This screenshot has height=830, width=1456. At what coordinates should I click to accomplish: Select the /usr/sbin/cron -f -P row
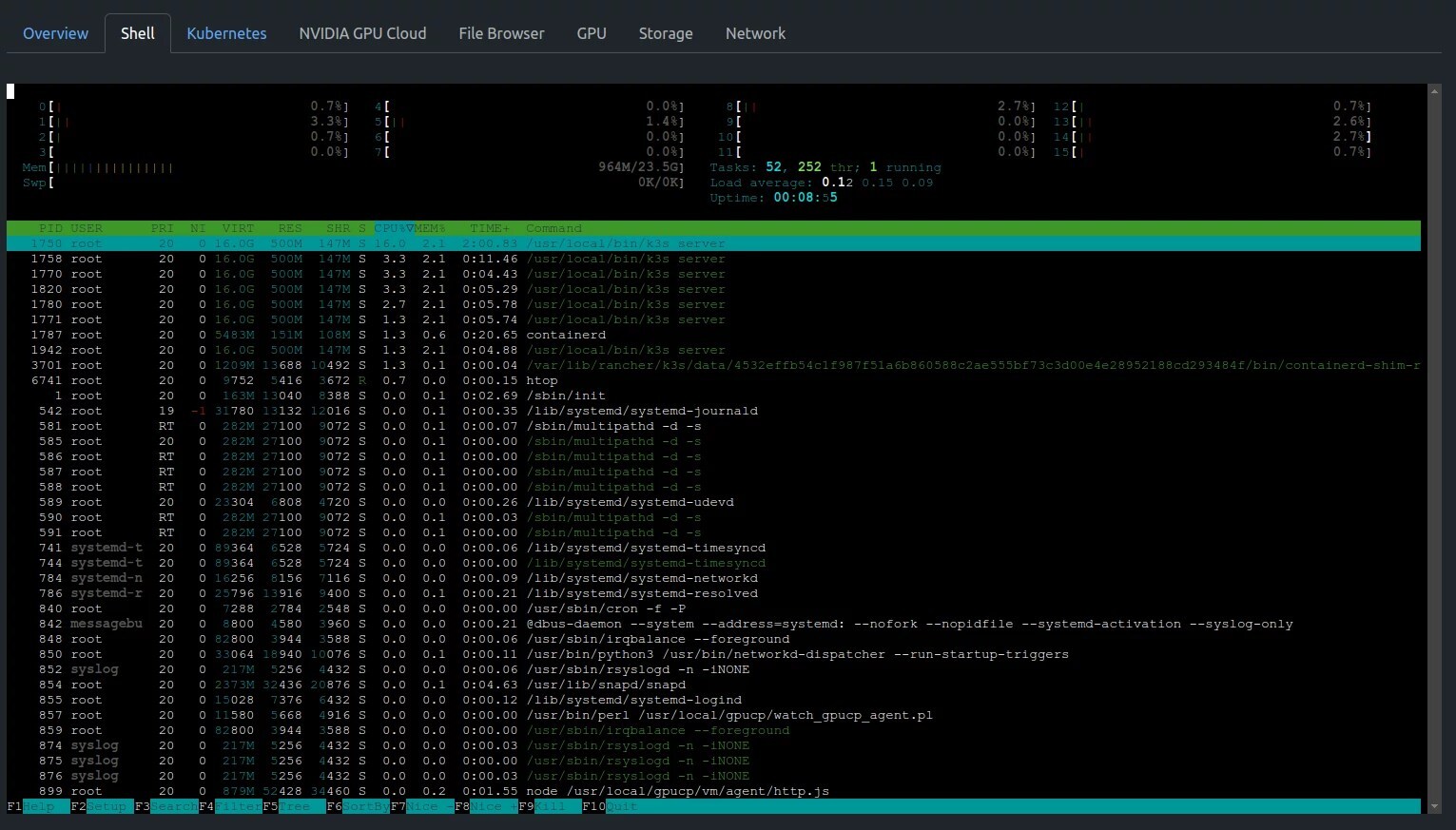coord(713,608)
